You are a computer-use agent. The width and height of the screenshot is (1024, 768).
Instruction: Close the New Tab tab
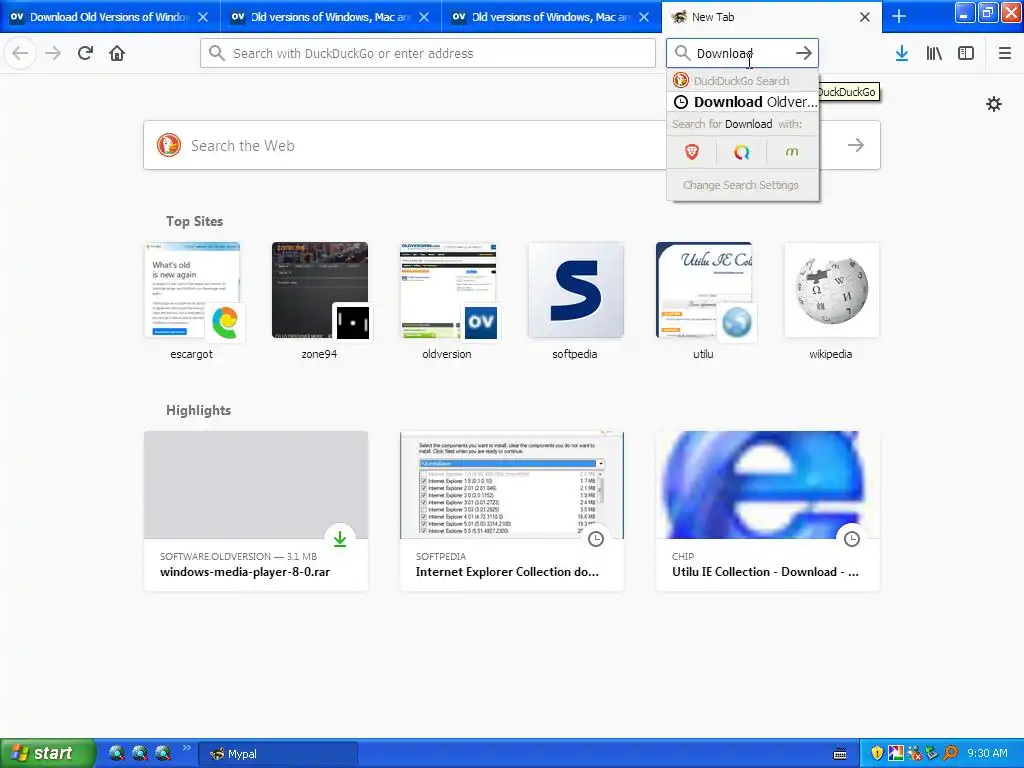click(x=865, y=17)
